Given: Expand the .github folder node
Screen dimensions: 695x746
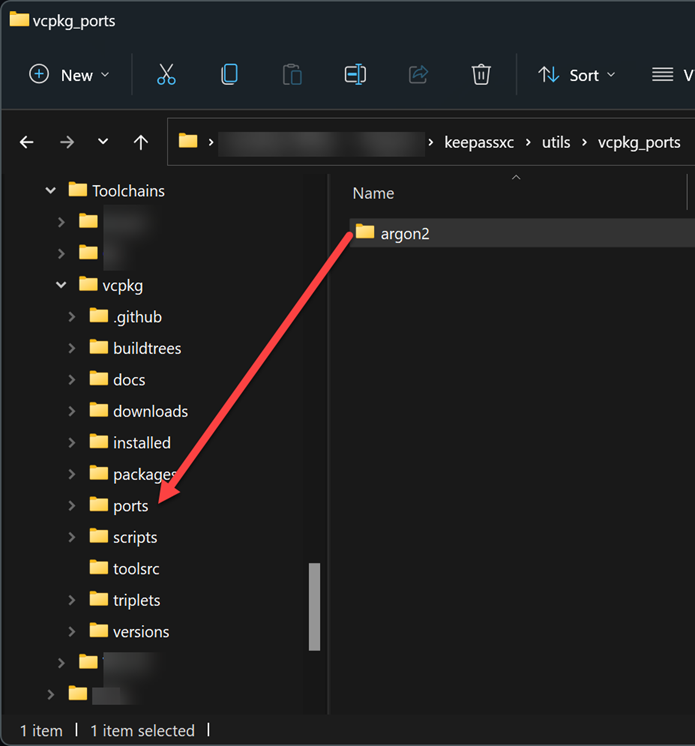Looking at the screenshot, I should (x=72, y=316).
